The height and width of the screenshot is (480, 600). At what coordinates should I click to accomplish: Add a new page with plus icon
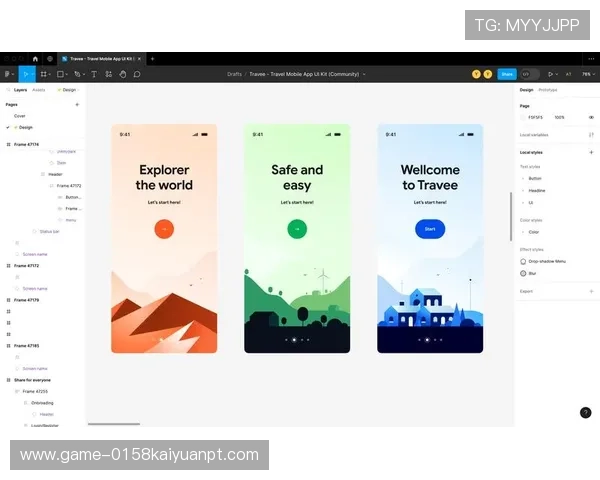tap(77, 104)
